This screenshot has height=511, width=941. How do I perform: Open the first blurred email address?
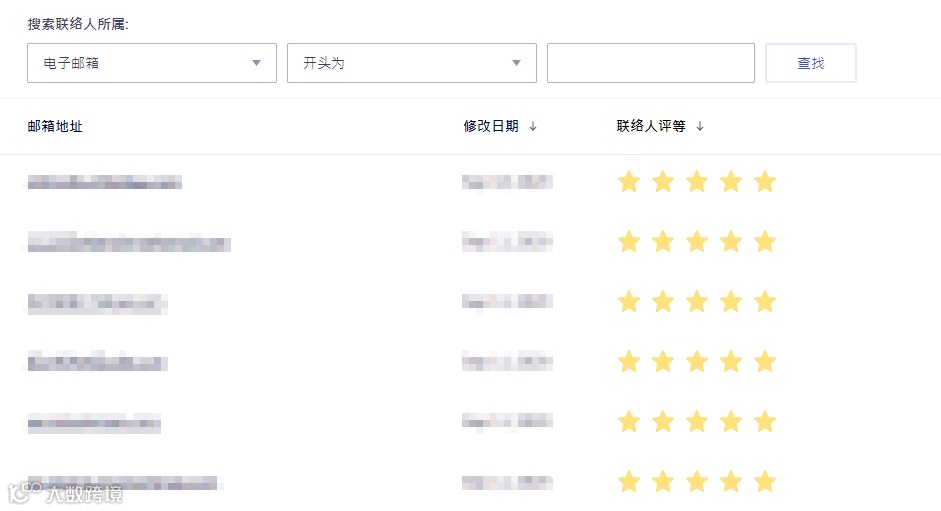pyautogui.click(x=104, y=182)
